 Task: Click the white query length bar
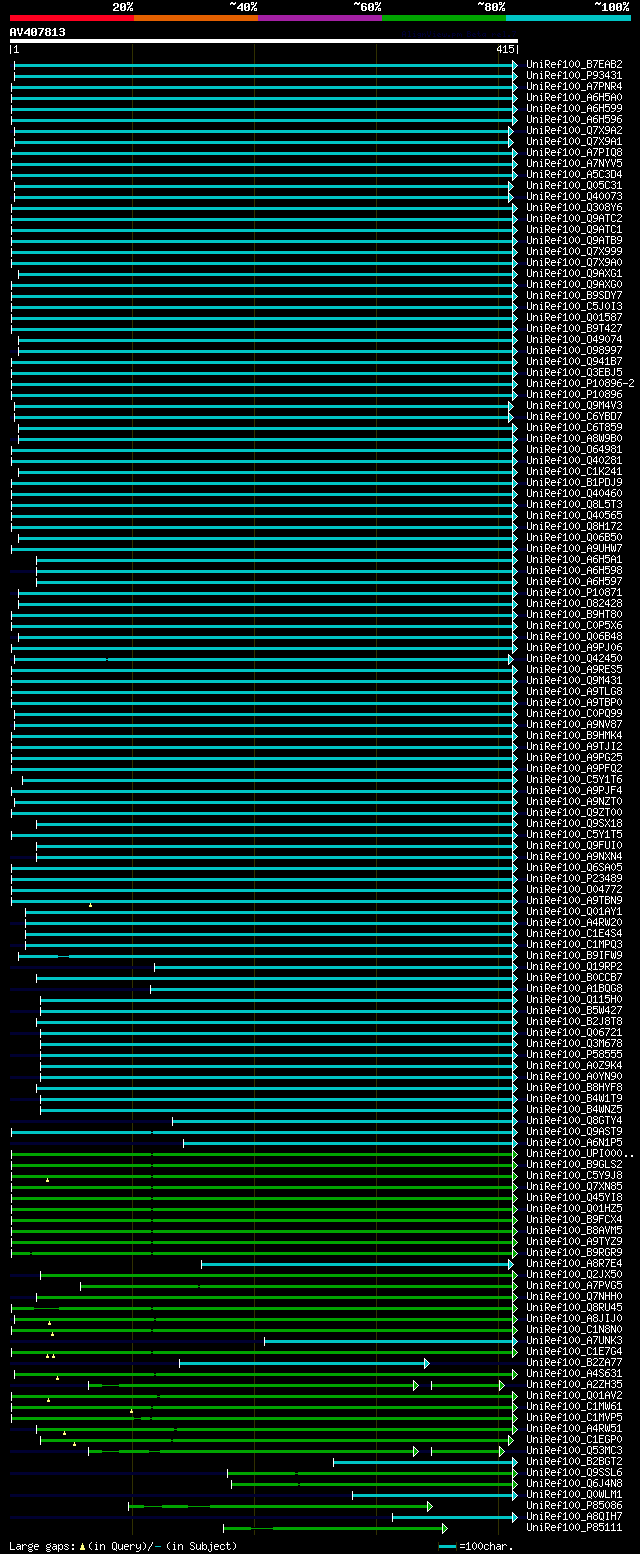pyautogui.click(x=264, y=42)
